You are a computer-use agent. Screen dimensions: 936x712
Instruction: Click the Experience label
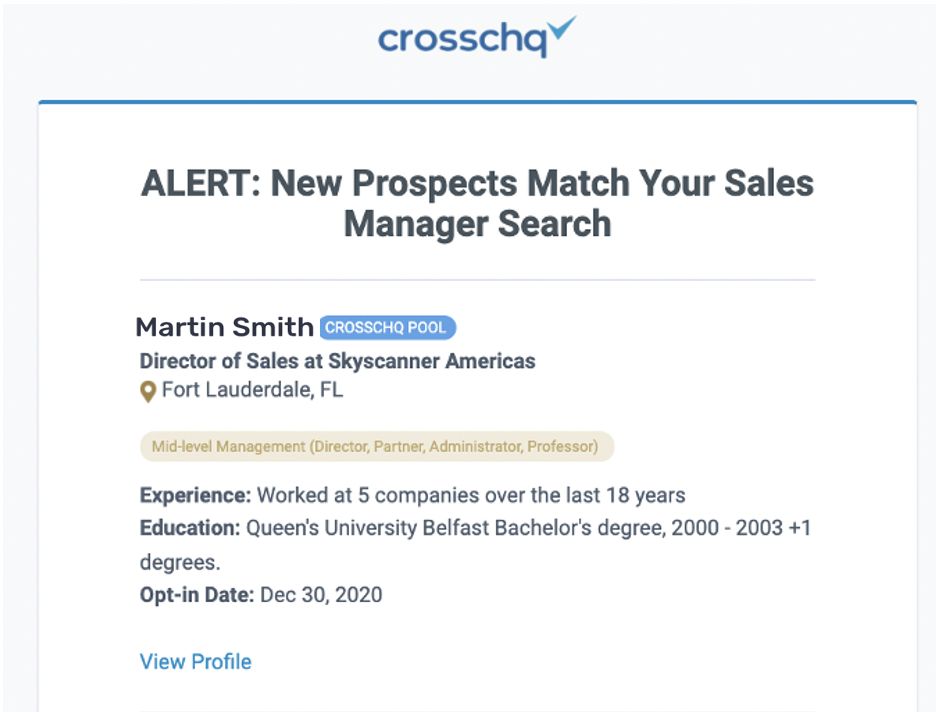click(x=195, y=495)
